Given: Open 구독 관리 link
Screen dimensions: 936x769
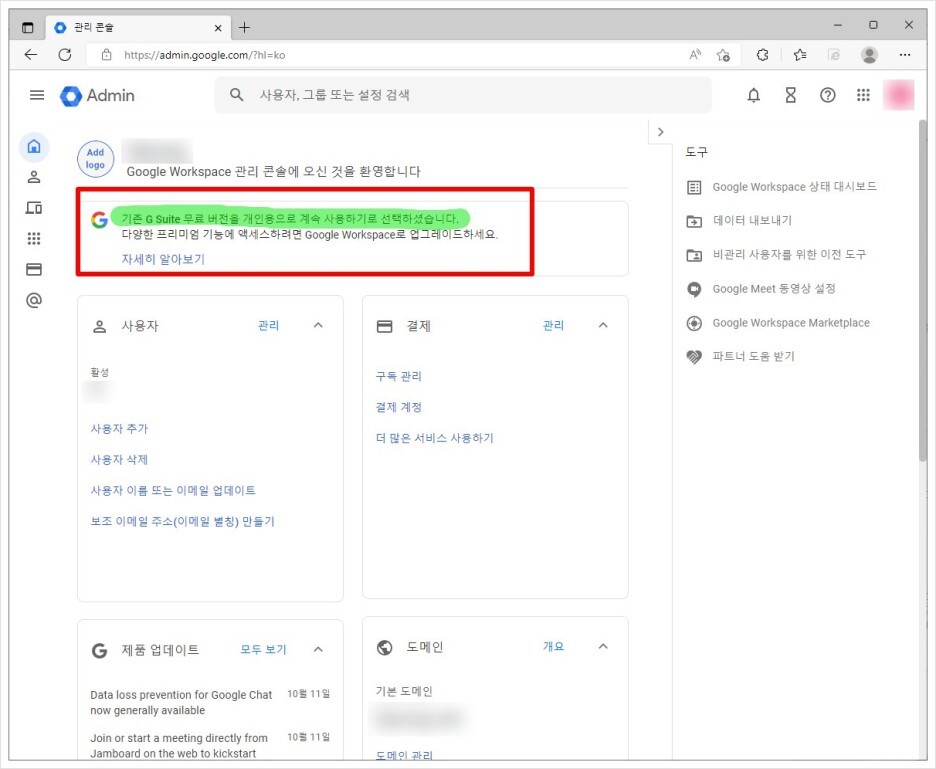Looking at the screenshot, I should coord(398,376).
